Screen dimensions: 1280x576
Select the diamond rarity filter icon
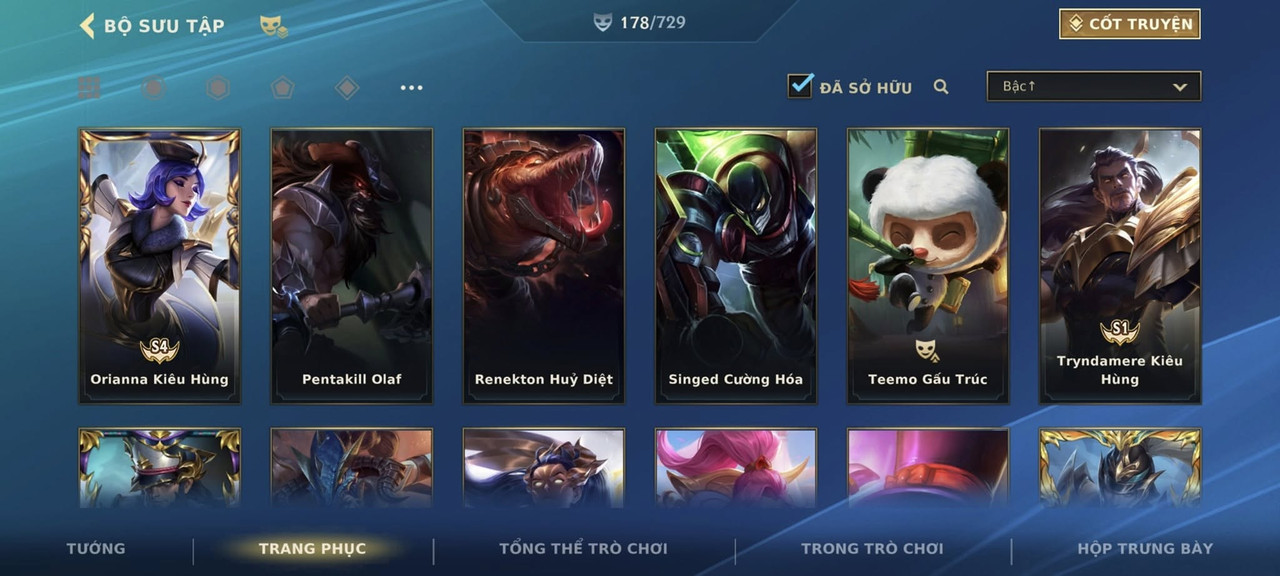tap(347, 88)
